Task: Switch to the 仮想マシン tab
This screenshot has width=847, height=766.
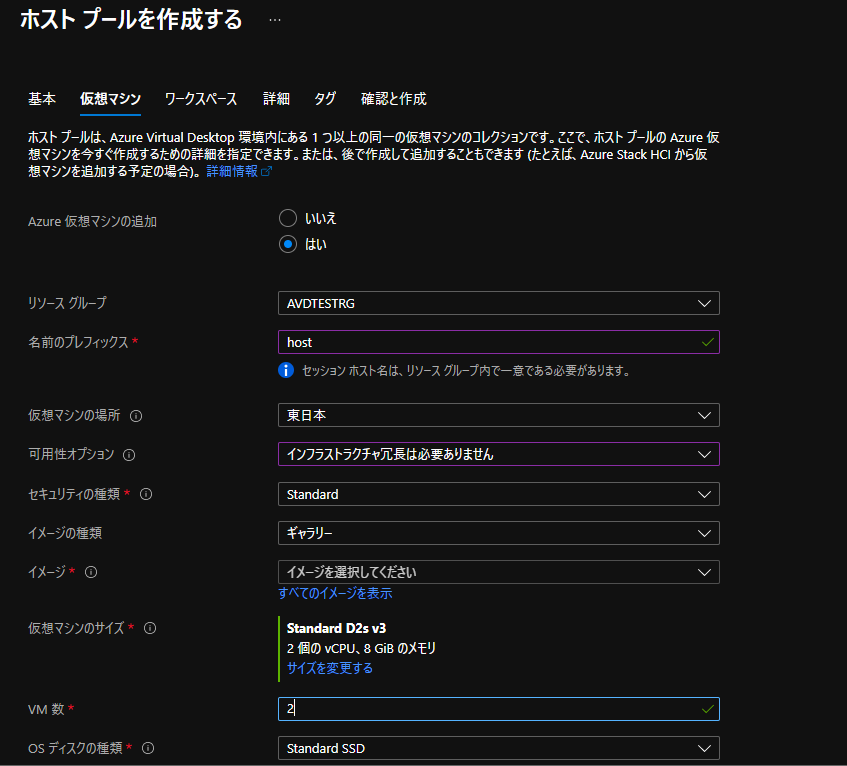Action: pos(110,99)
